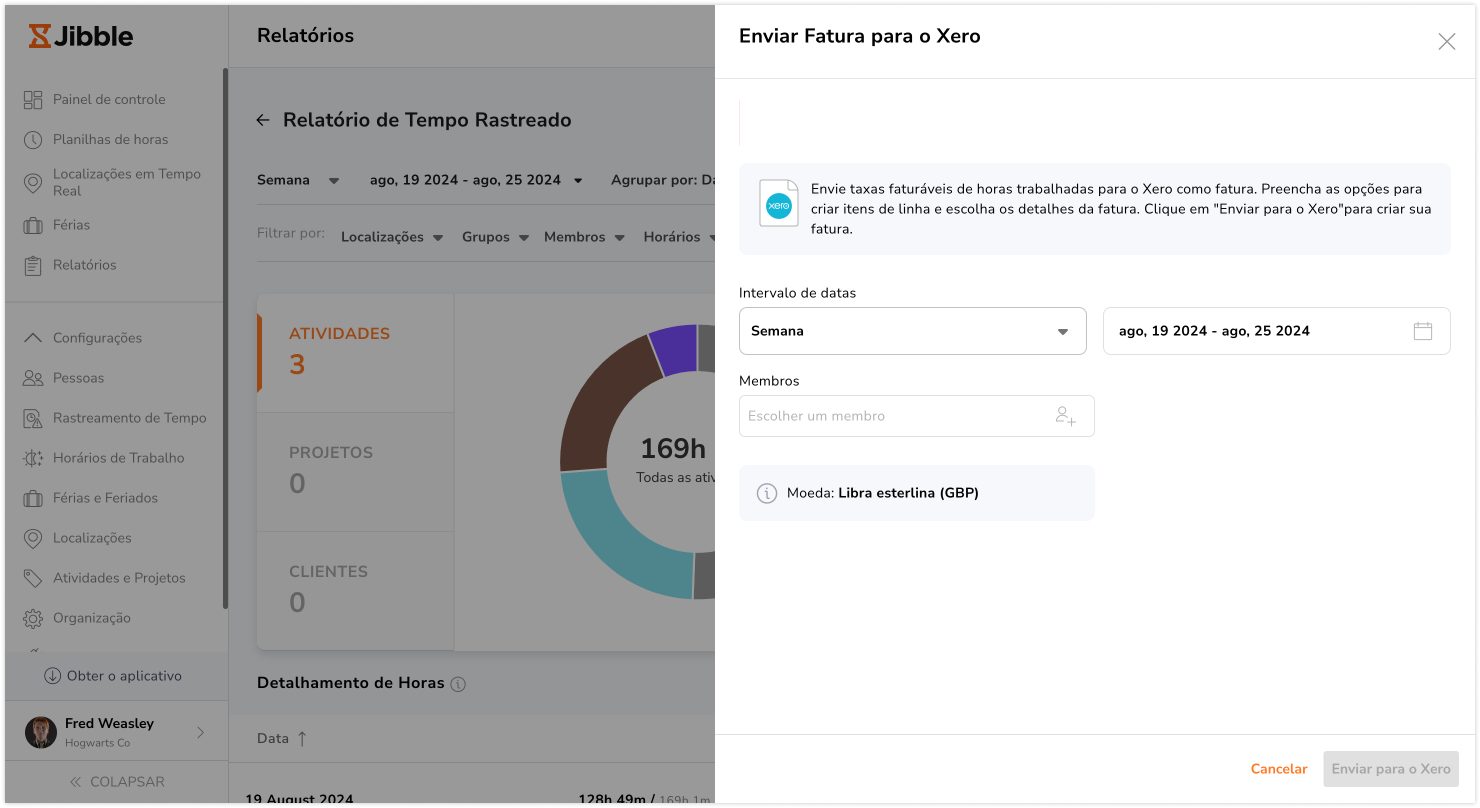
Task: Open the Agrupar por dropdown
Action: [x=662, y=180]
